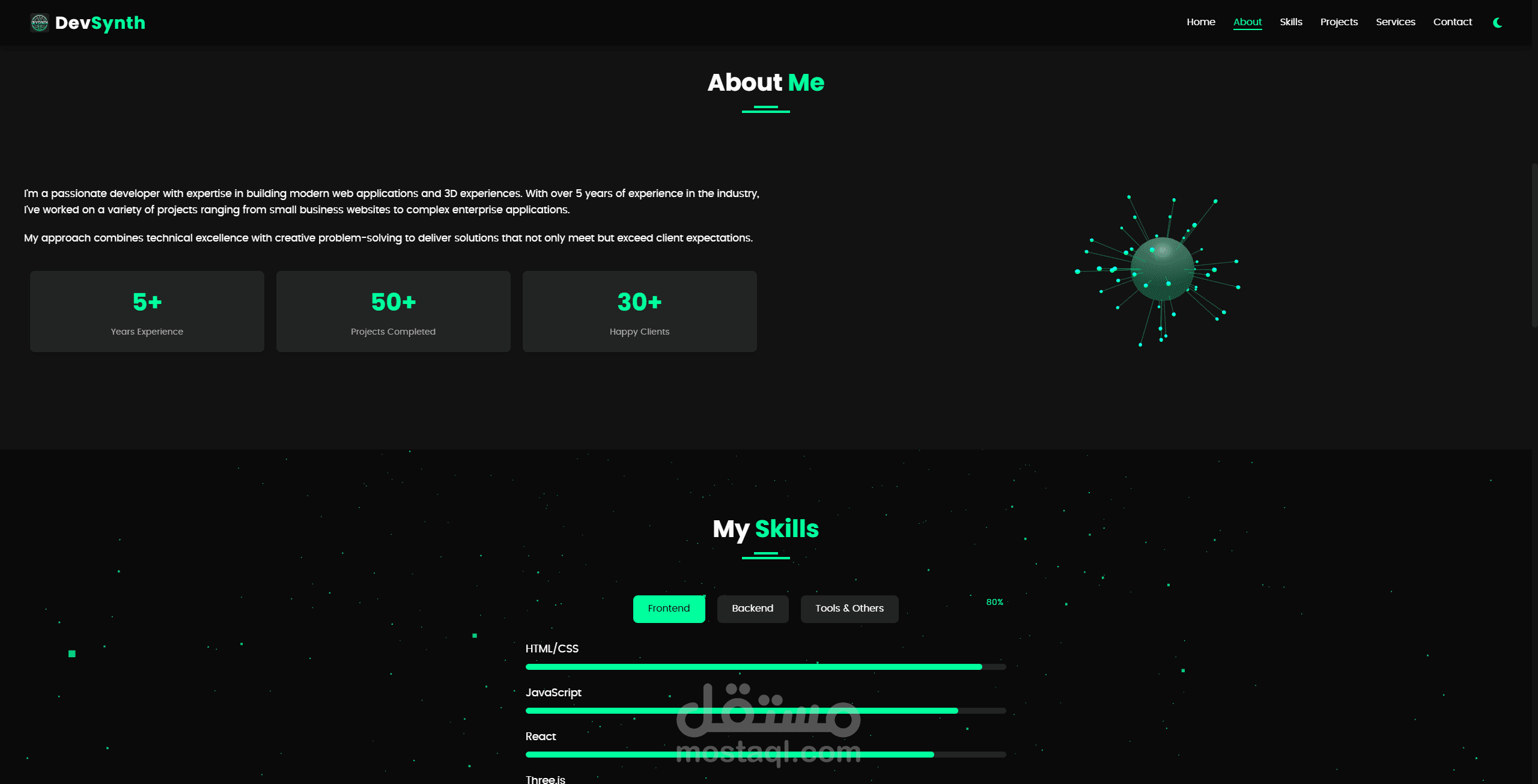Navigate to Projects in navbar
Viewport: 1538px width, 784px height.
[x=1339, y=22]
